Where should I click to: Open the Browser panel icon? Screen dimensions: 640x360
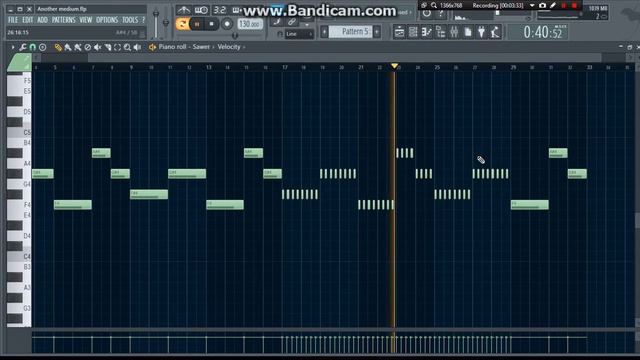[x=441, y=32]
